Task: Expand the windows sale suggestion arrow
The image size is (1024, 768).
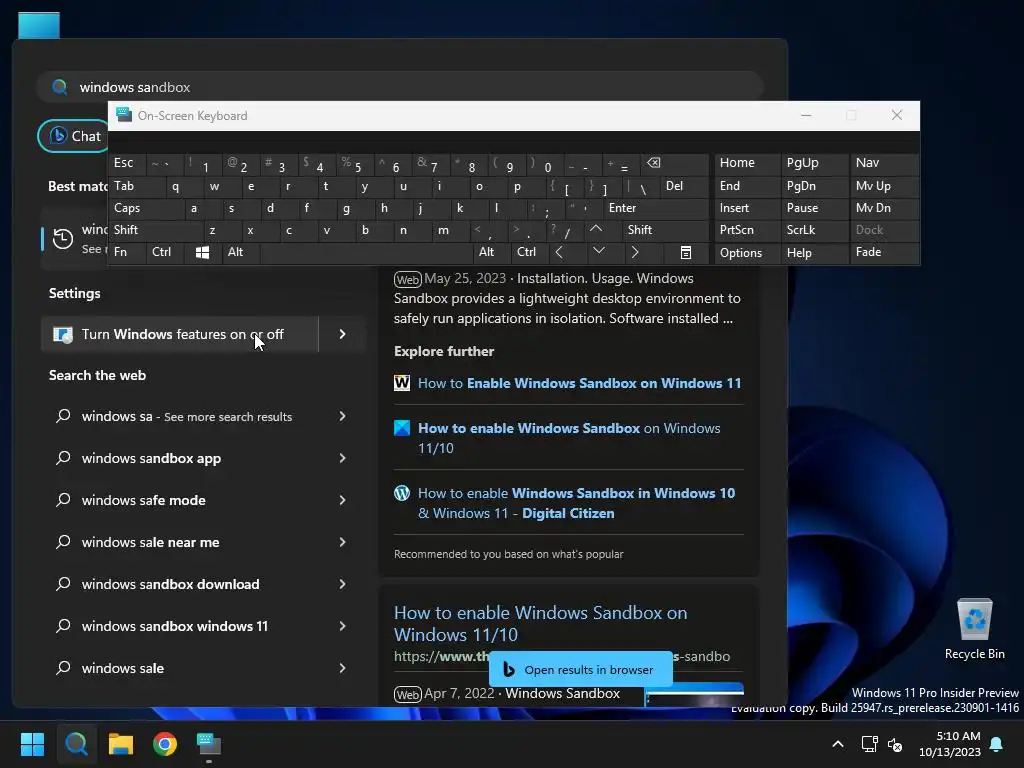Action: point(342,667)
